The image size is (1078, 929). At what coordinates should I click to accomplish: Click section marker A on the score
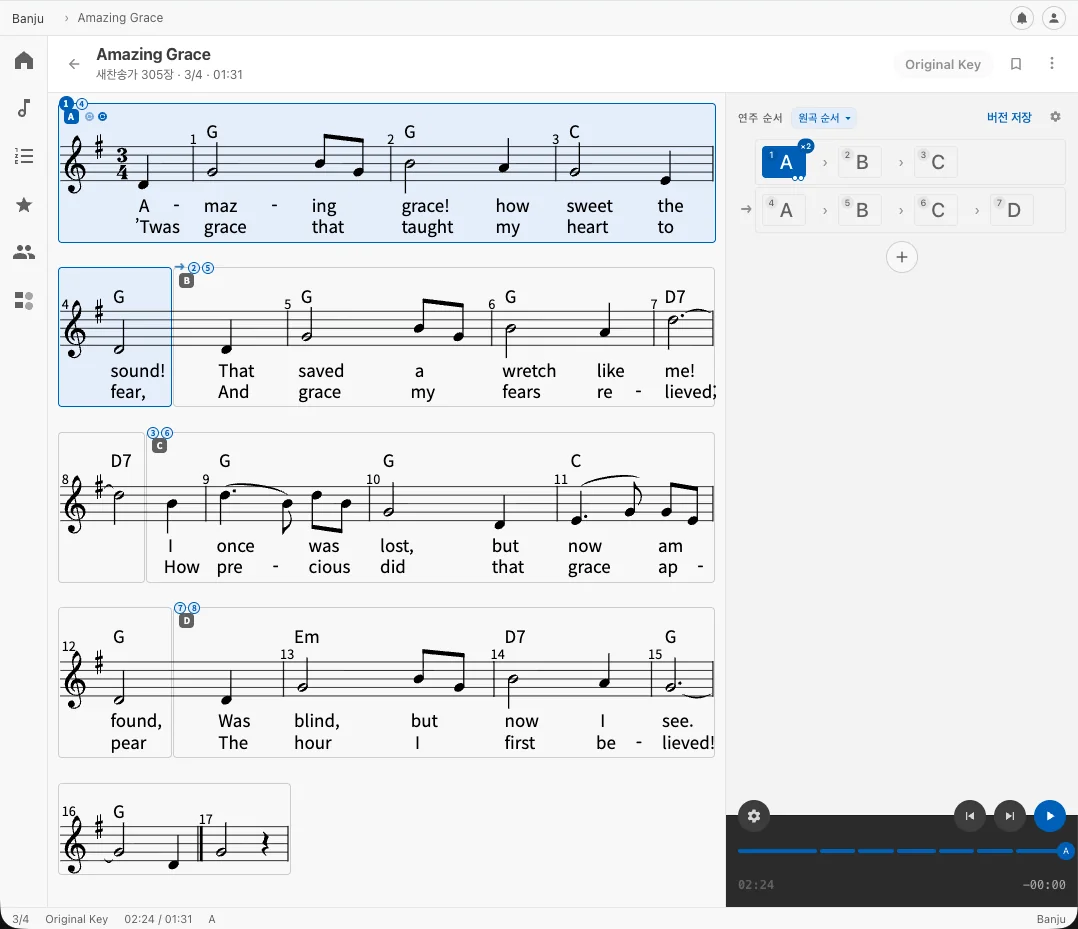click(x=71, y=117)
